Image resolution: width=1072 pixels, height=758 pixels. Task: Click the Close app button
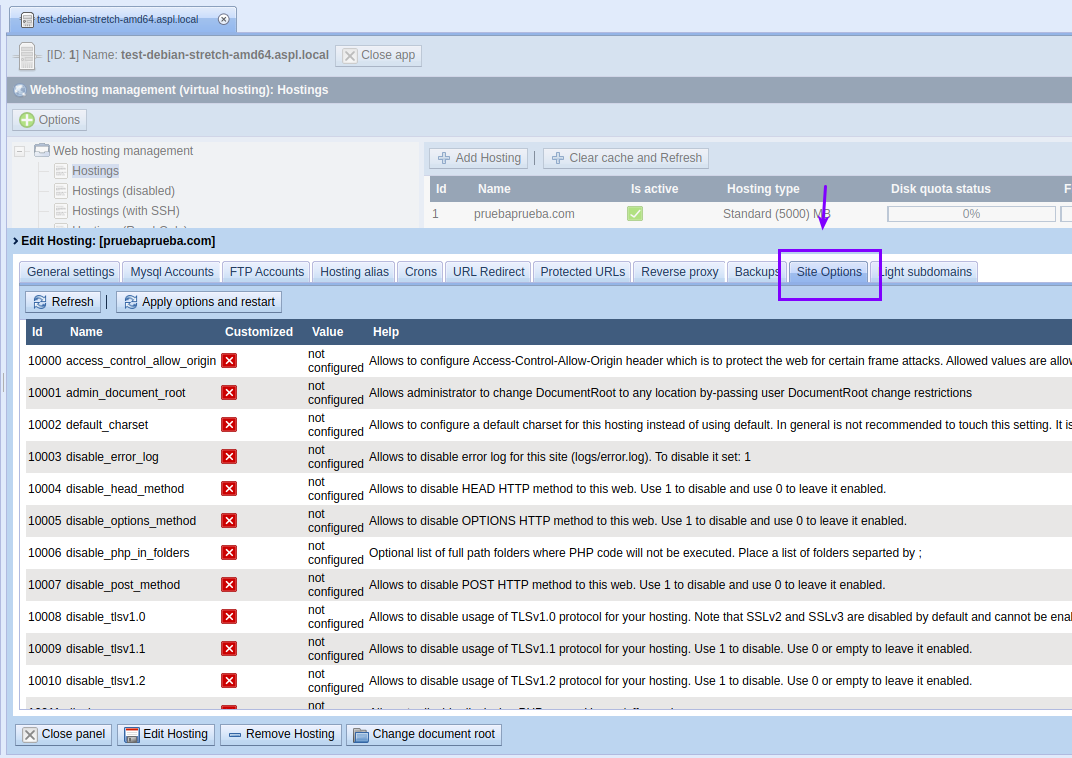(378, 55)
